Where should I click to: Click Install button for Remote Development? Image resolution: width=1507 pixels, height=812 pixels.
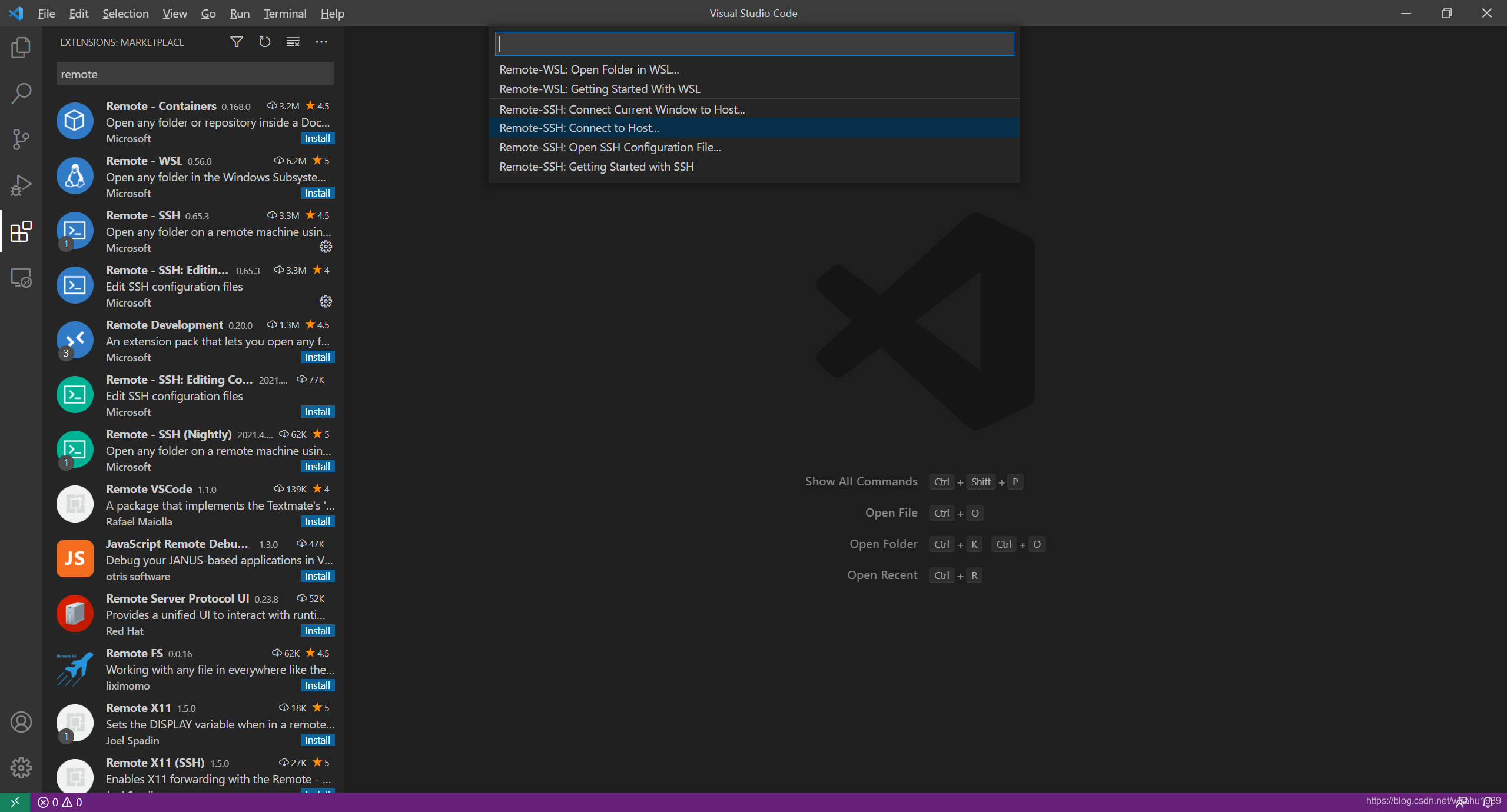tap(317, 357)
